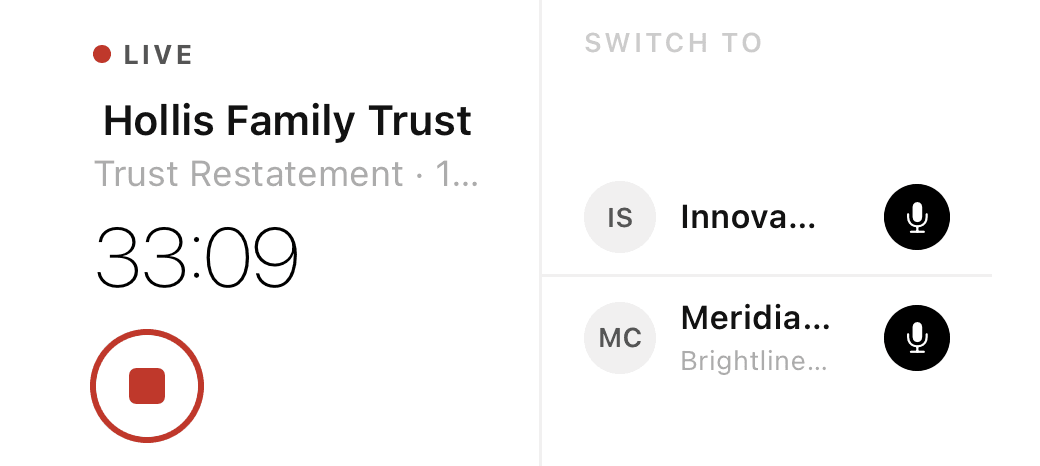
Task: Select the IS avatar circle
Action: point(619,217)
